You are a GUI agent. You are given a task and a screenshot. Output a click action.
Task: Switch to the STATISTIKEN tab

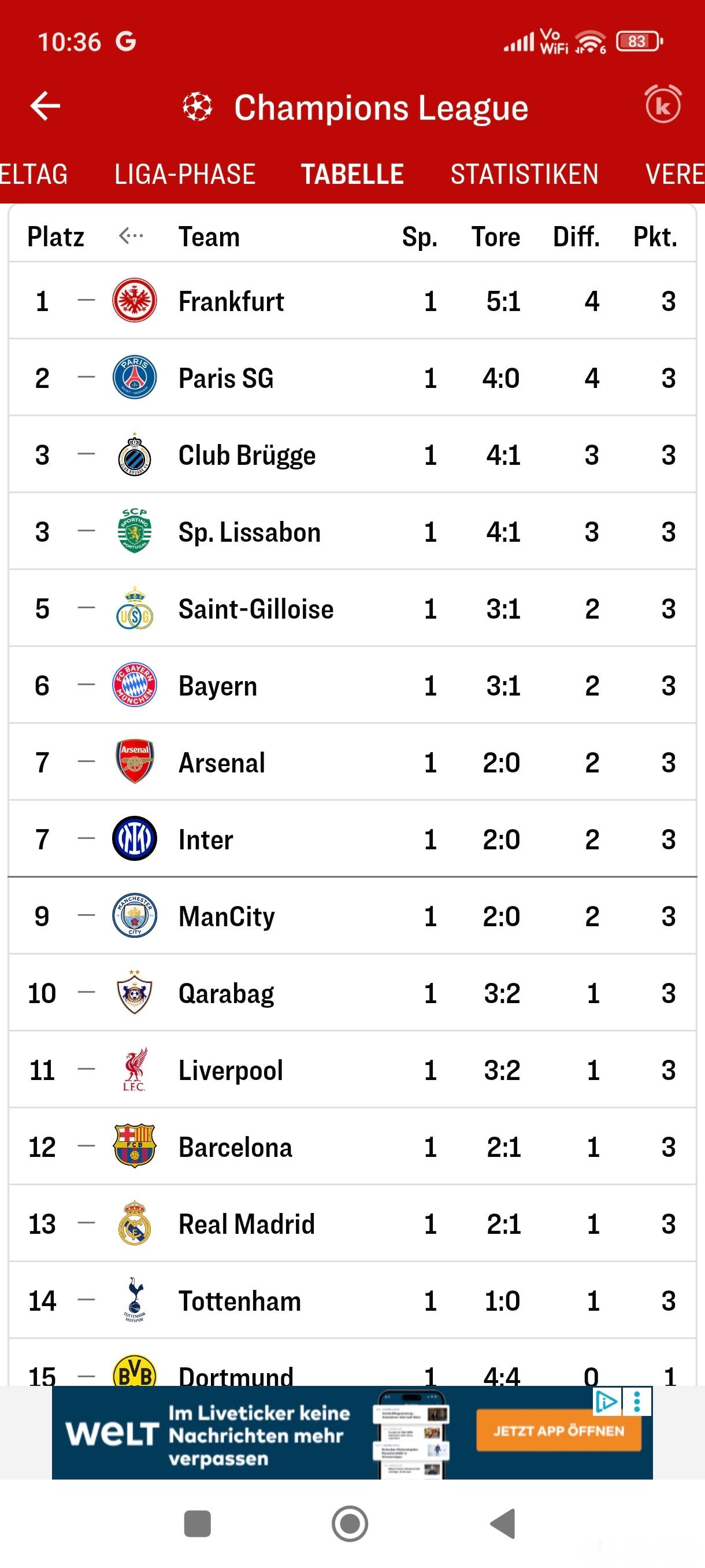pyautogui.click(x=524, y=175)
